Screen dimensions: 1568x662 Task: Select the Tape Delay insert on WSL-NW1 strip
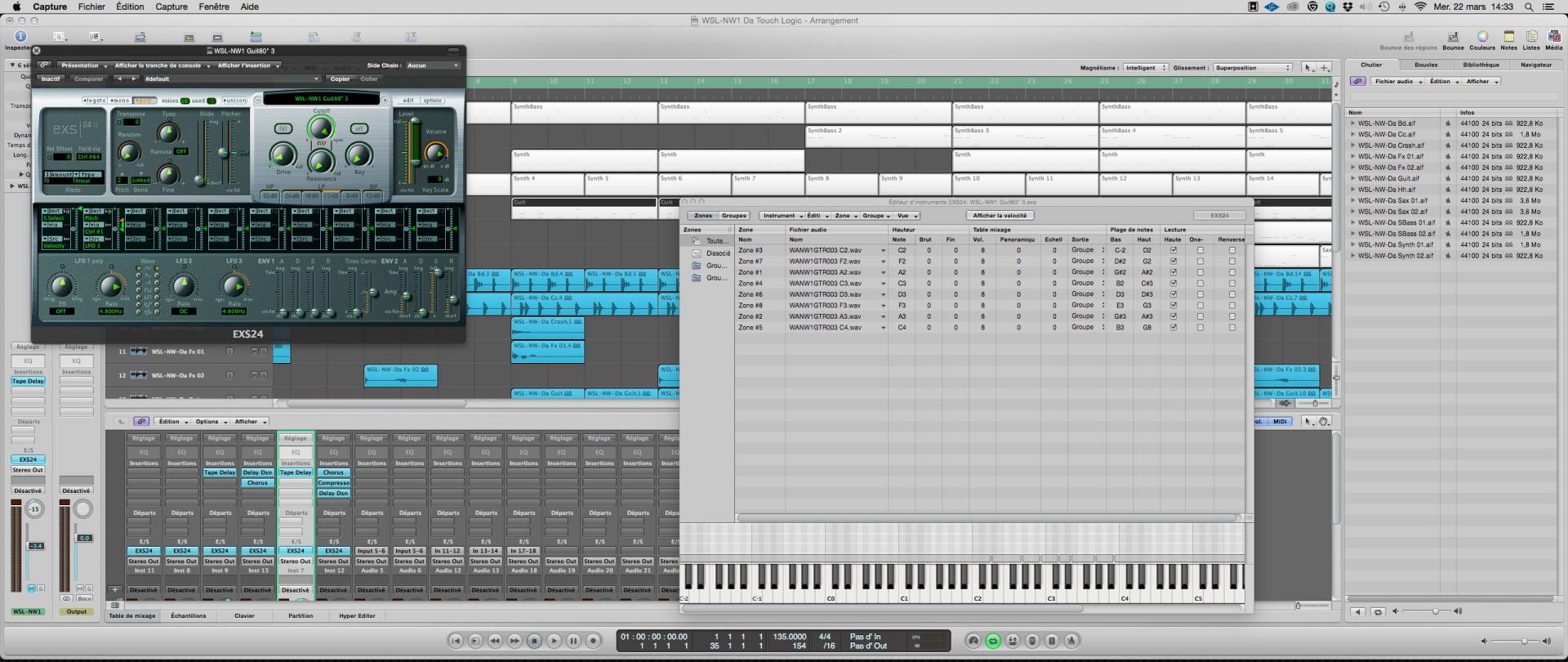click(28, 382)
